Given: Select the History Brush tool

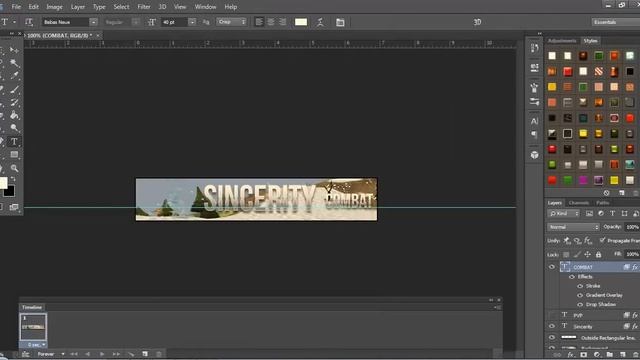Looking at the screenshot, I should click(x=14, y=102).
